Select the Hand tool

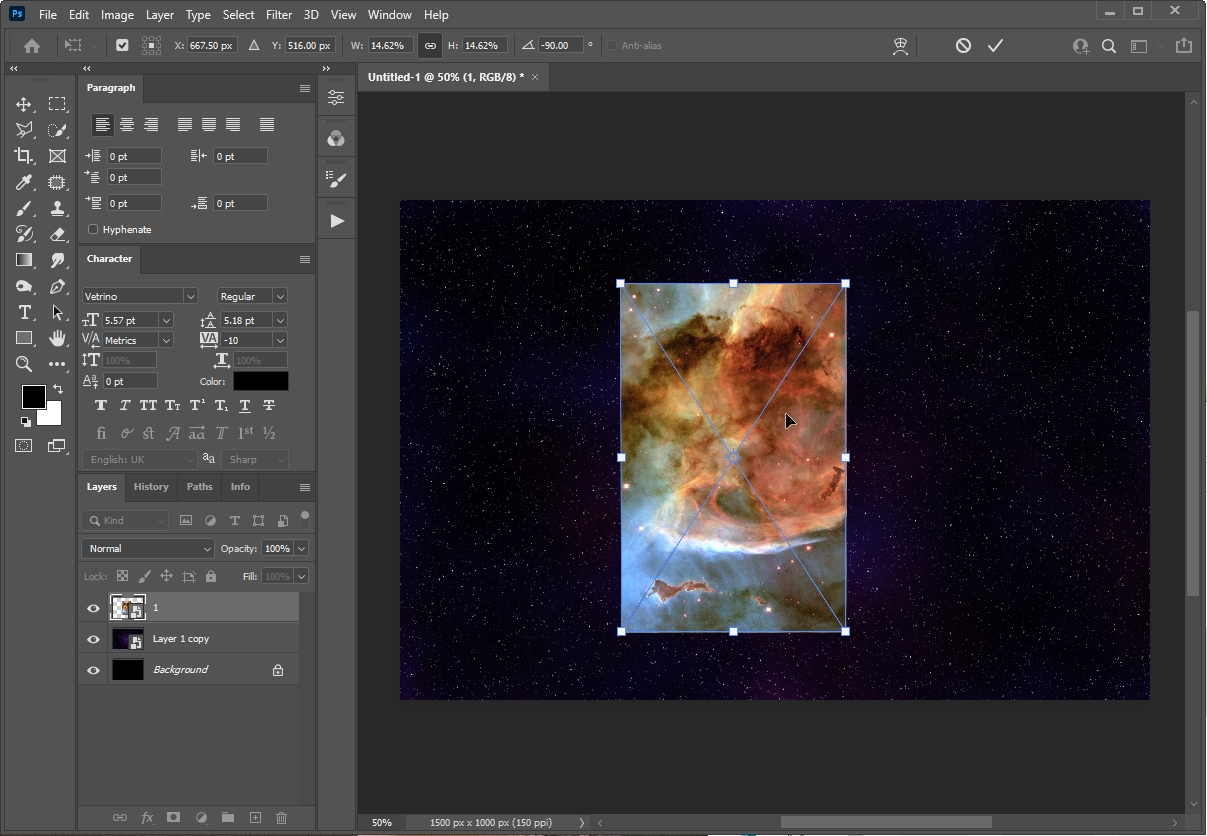[x=57, y=338]
